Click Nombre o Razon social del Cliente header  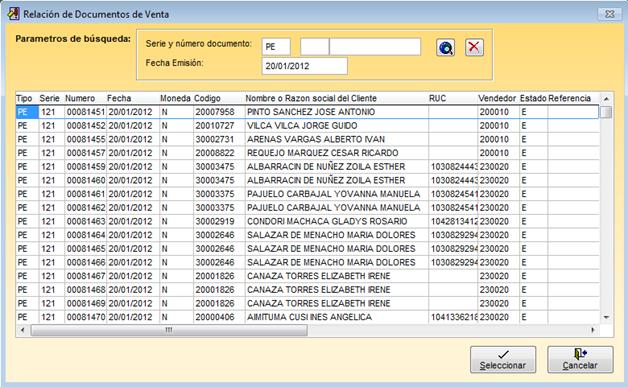point(311,98)
